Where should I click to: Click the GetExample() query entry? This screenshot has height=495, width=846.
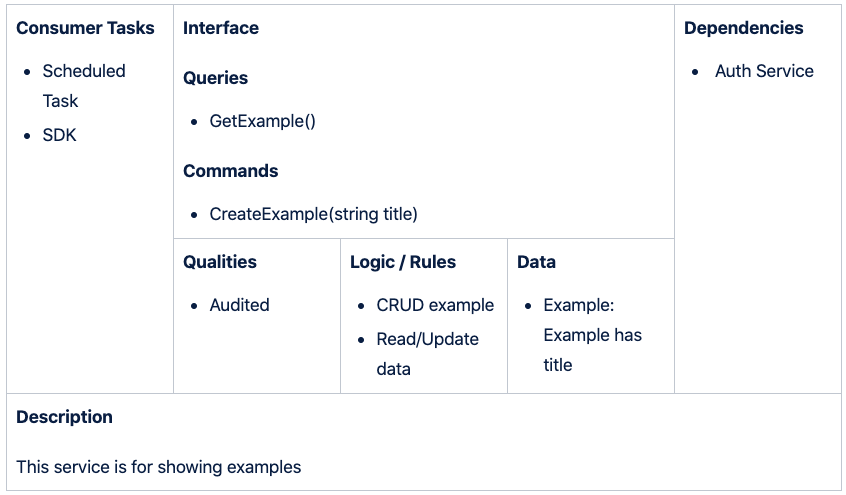point(262,121)
